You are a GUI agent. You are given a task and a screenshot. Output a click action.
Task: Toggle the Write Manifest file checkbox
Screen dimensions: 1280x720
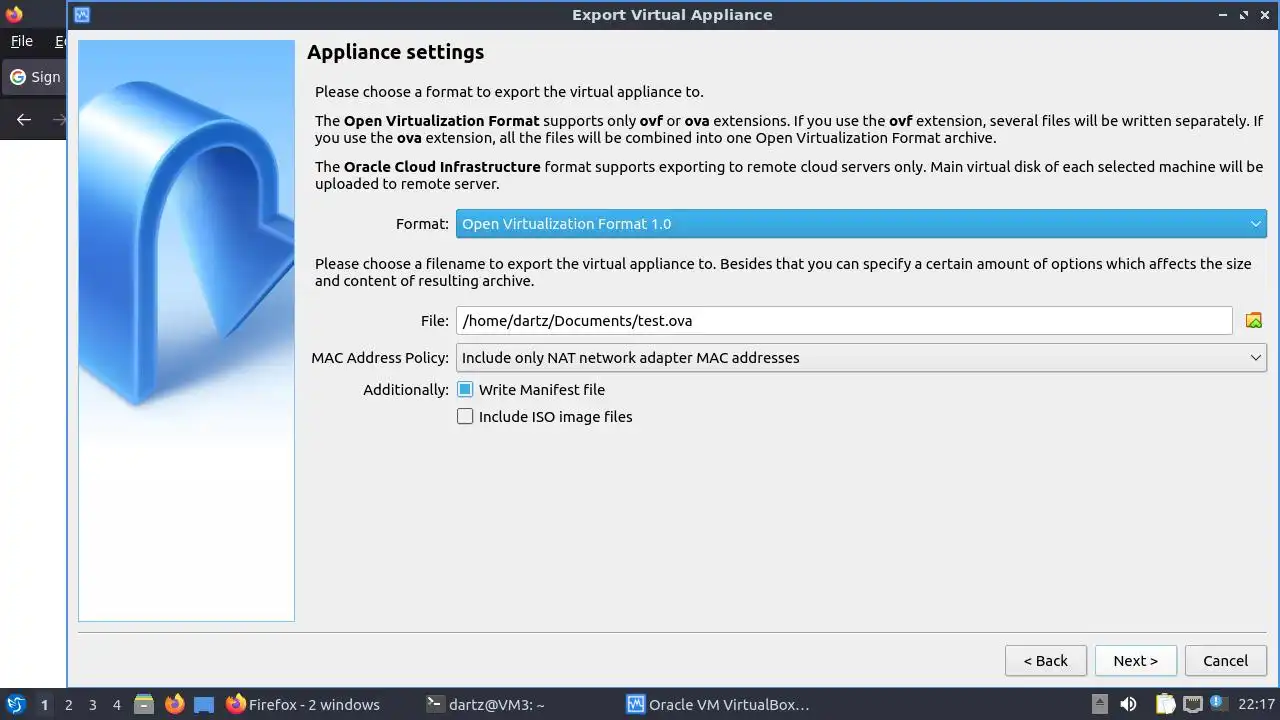click(465, 389)
